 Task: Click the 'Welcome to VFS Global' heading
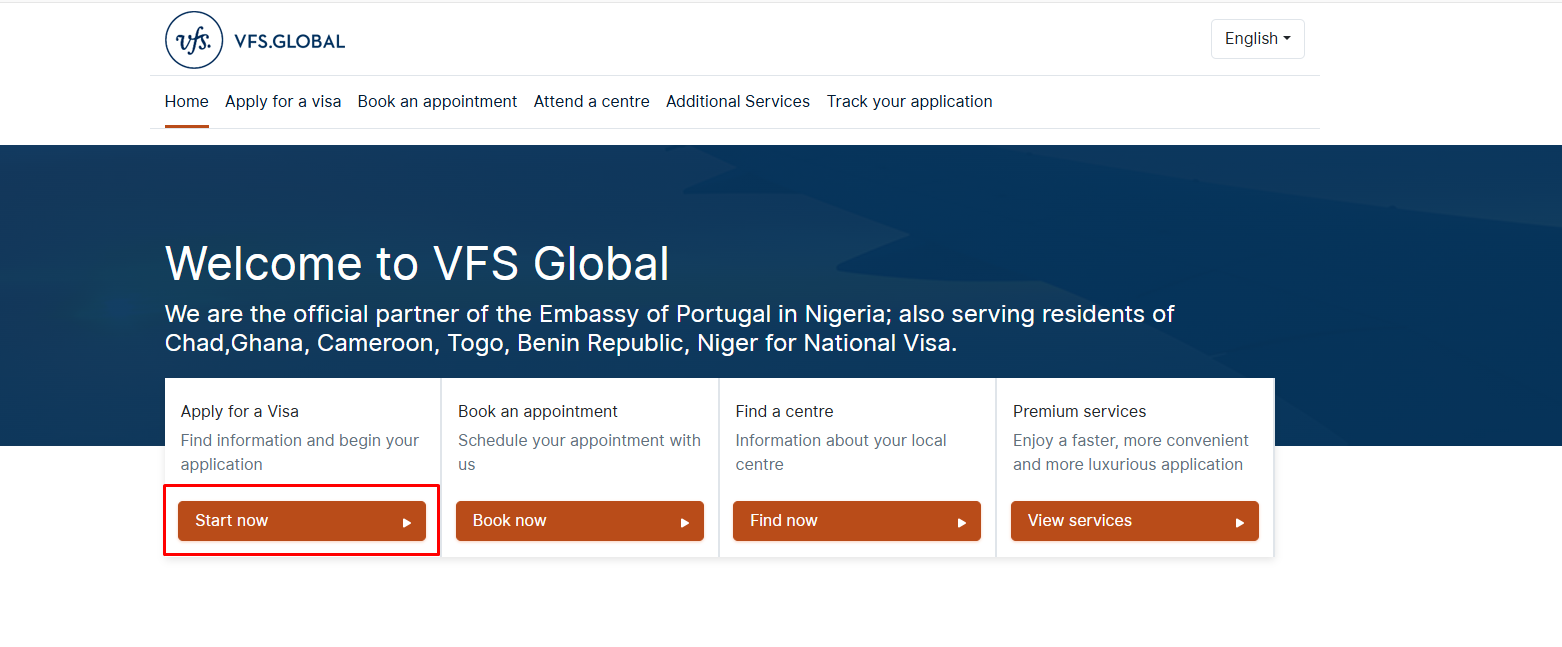pos(417,264)
